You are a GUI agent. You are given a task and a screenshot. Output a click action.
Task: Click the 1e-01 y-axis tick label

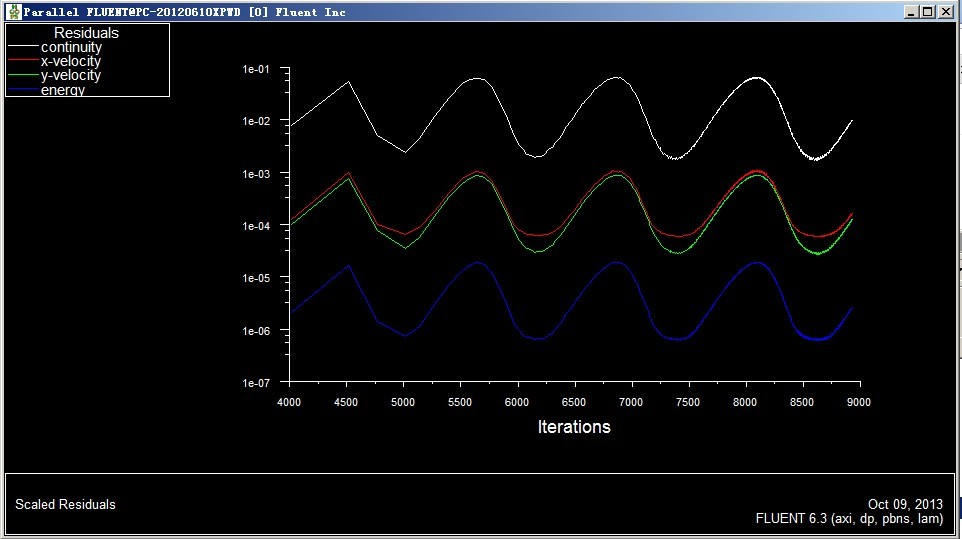click(256, 70)
